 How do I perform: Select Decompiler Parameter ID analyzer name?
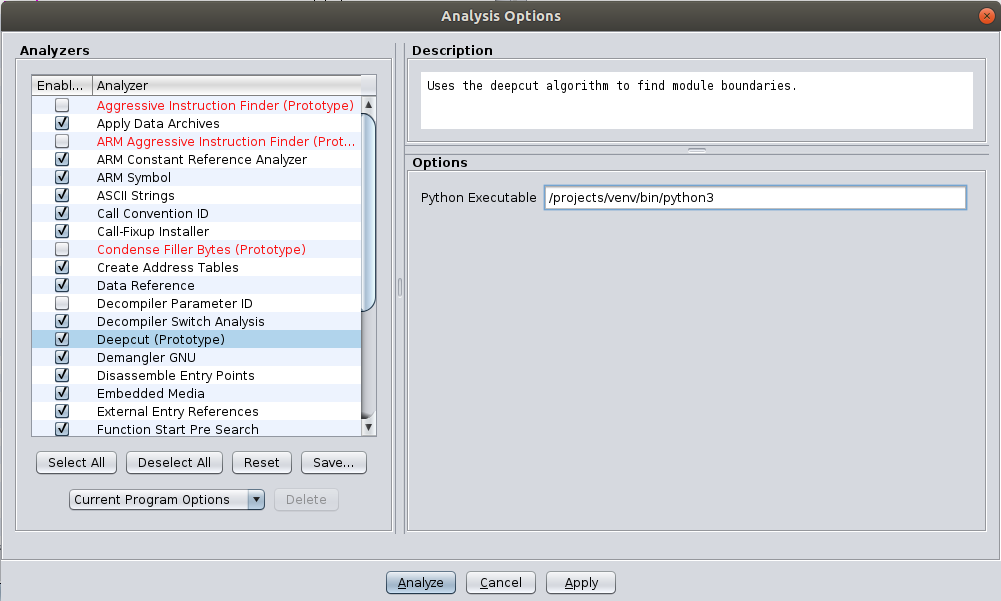(174, 303)
